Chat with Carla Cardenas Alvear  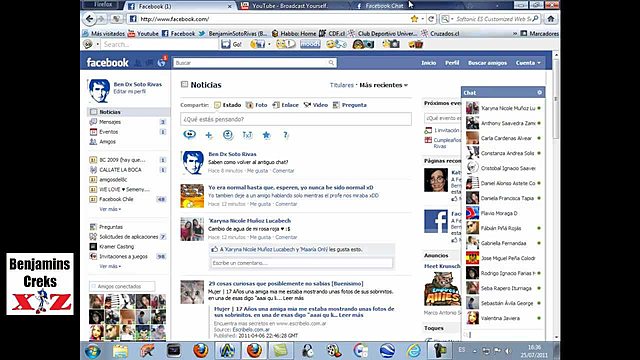tap(503, 138)
